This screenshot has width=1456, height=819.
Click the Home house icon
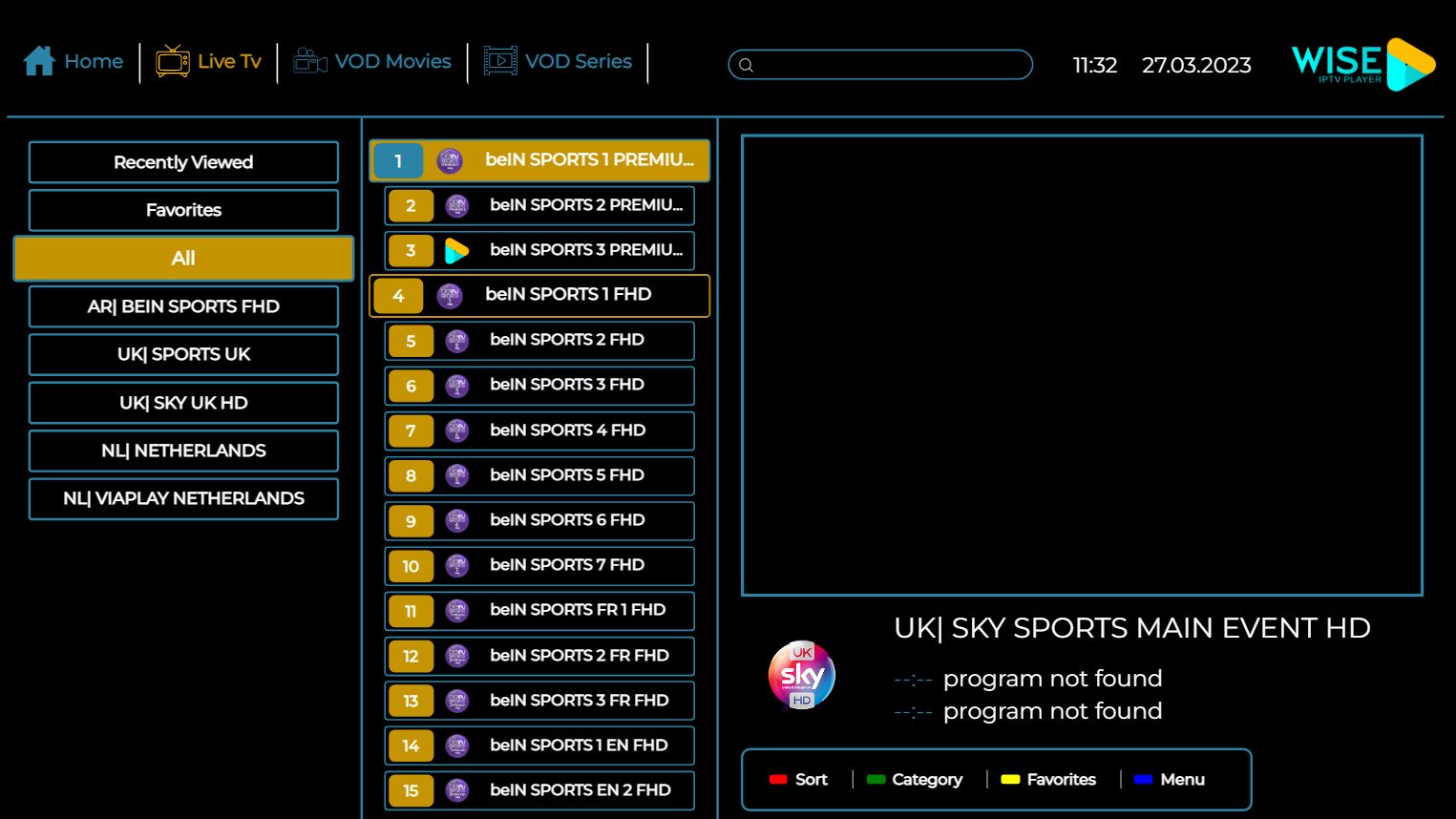tap(39, 61)
